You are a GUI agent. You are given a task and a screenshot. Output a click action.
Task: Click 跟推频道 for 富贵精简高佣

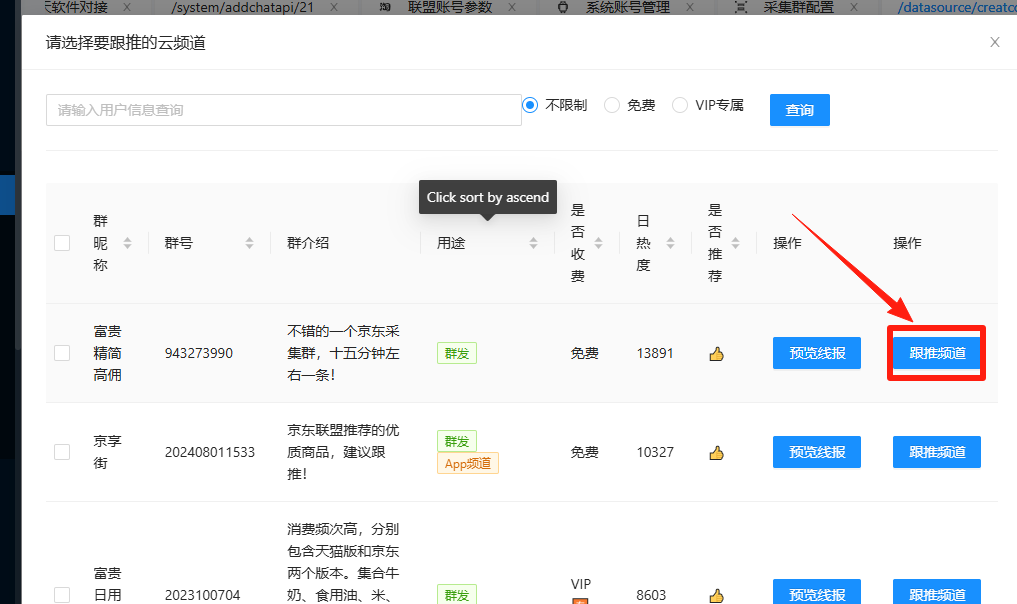937,353
